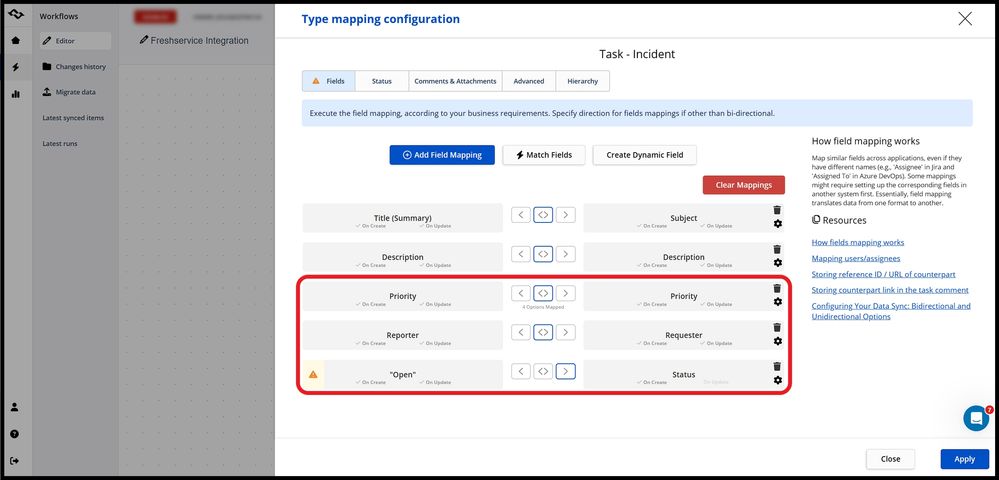Click Add Field Mapping button
Screen dimensions: 999x480
442,155
